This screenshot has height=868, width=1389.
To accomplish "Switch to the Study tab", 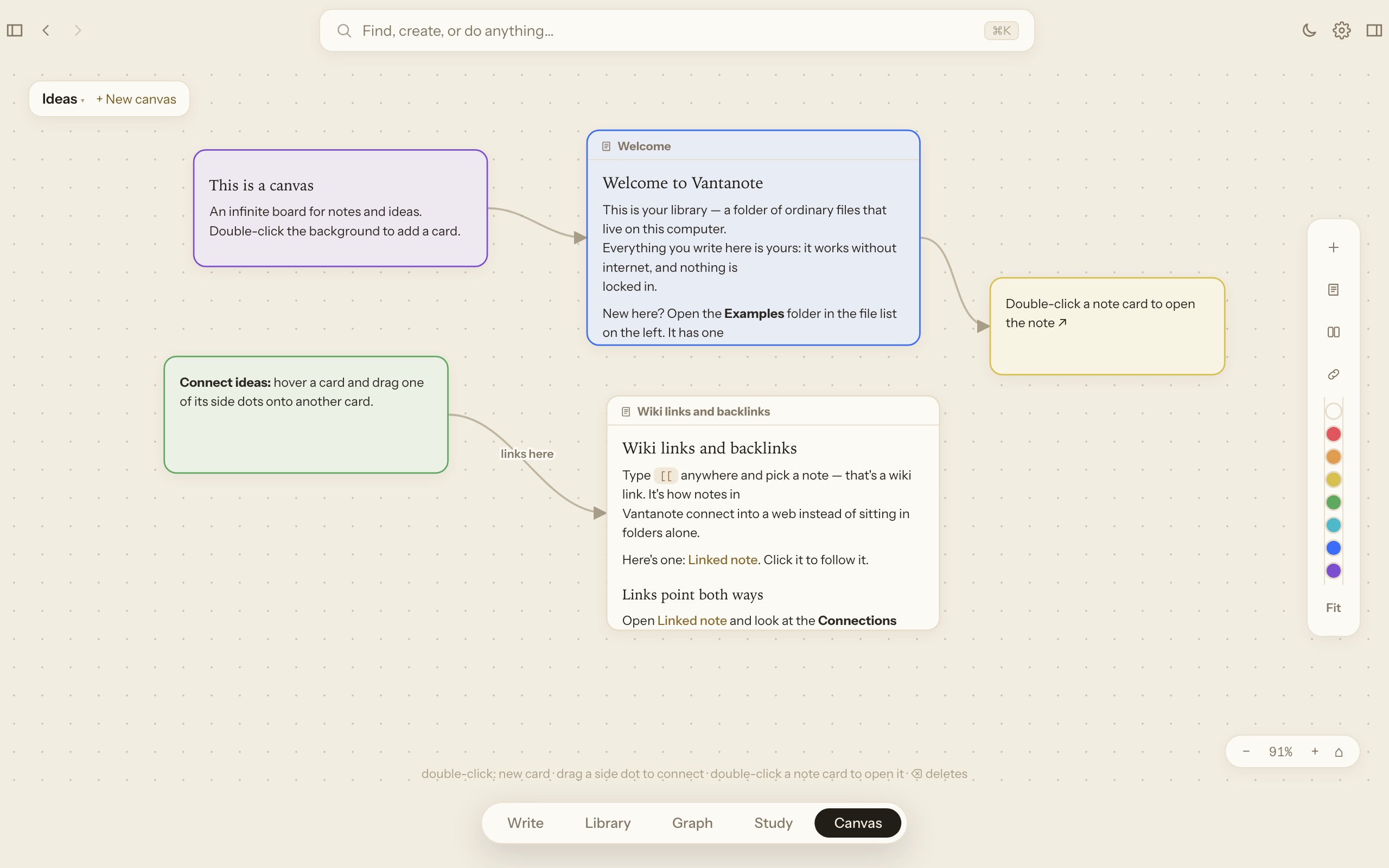I will (773, 822).
